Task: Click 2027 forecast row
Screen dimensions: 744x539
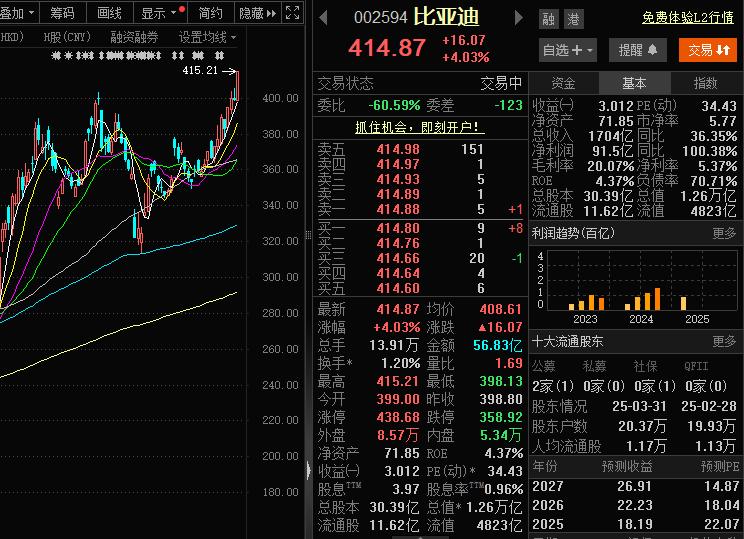Action: pos(636,486)
